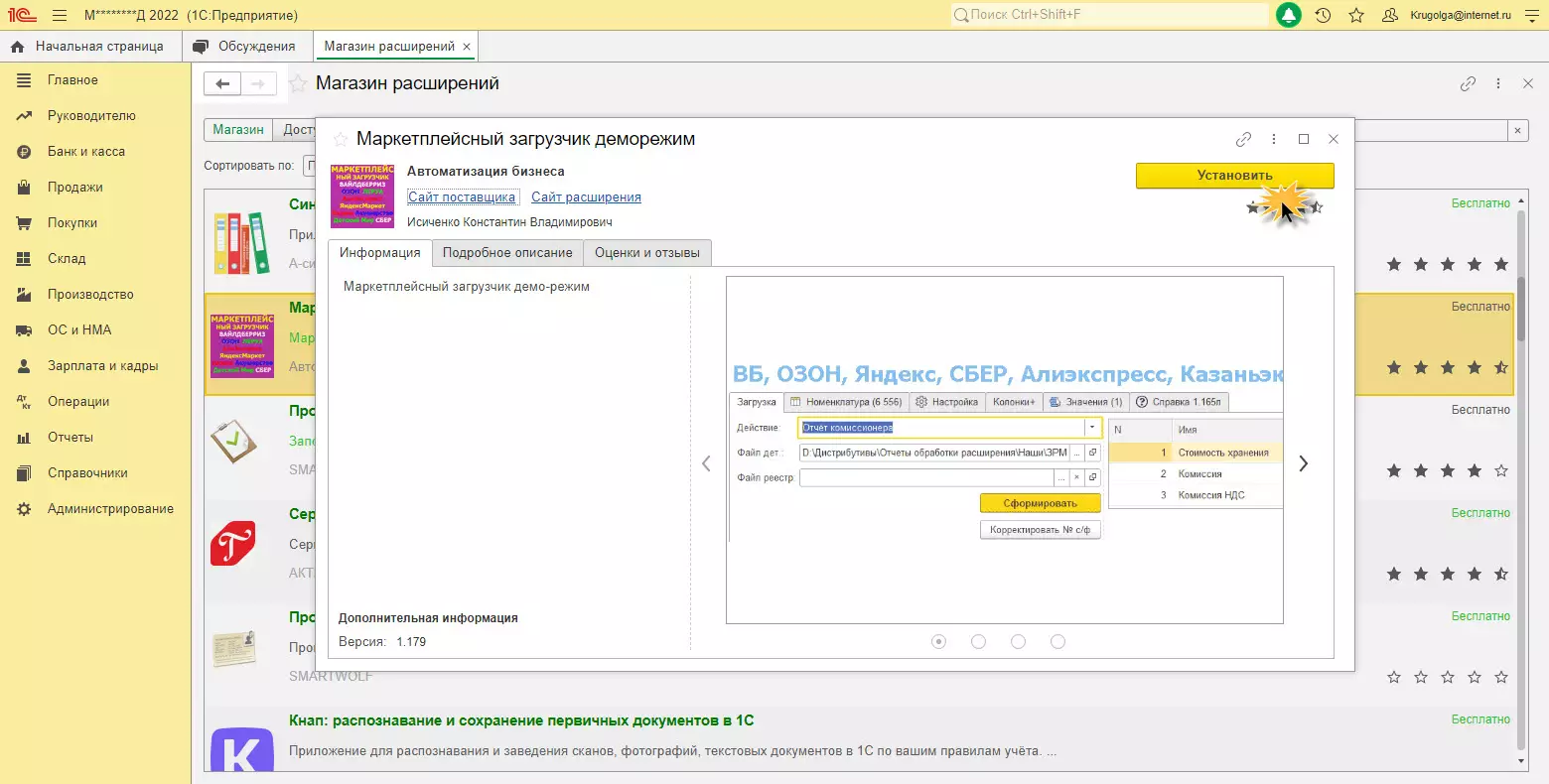This screenshot has height=784, width=1549.
Task: Open the Операции section
Action: 78,402
